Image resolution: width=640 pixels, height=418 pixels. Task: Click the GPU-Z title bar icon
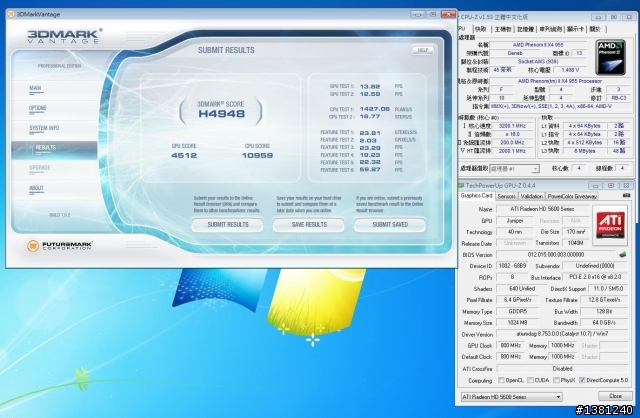461,186
